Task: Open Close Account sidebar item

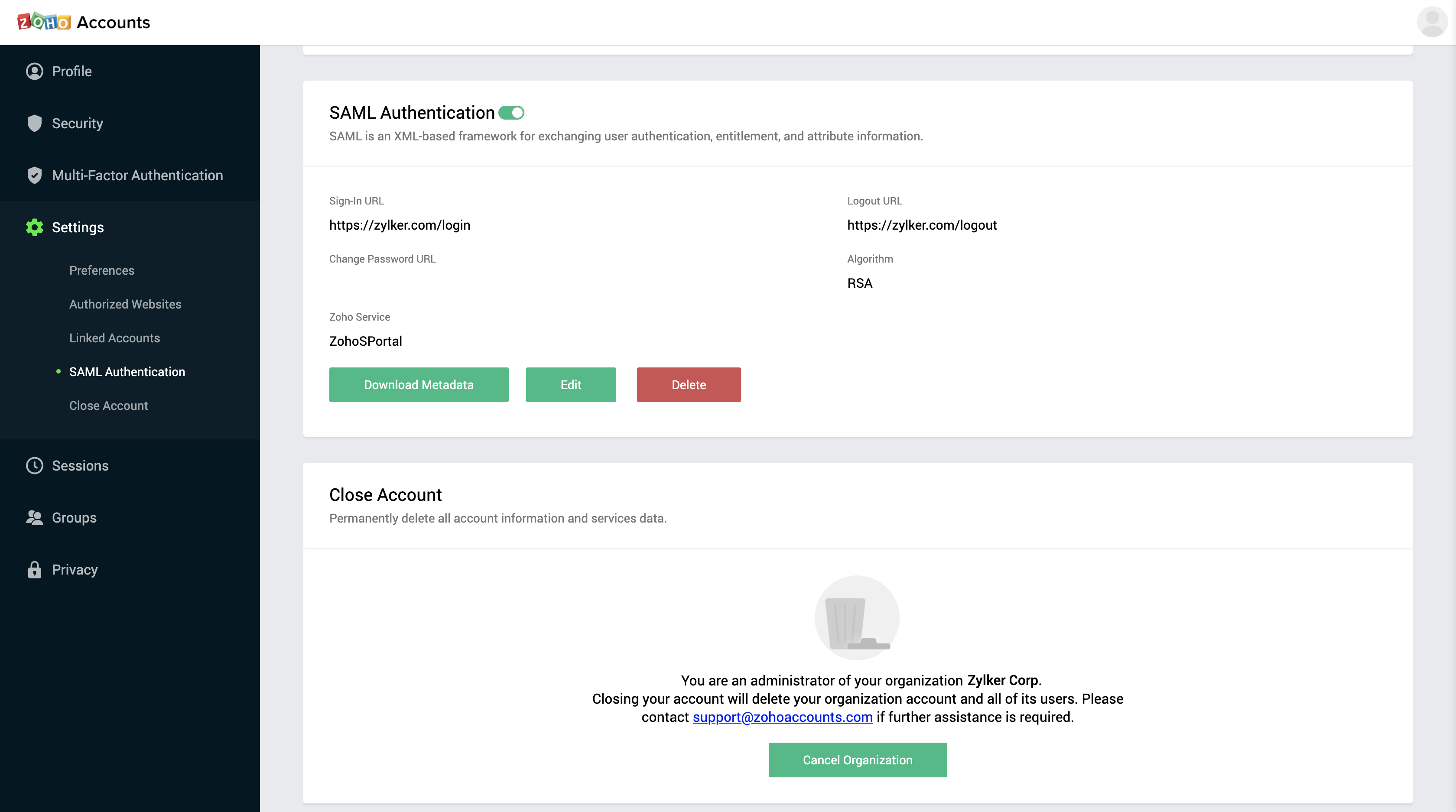Action: tap(108, 406)
